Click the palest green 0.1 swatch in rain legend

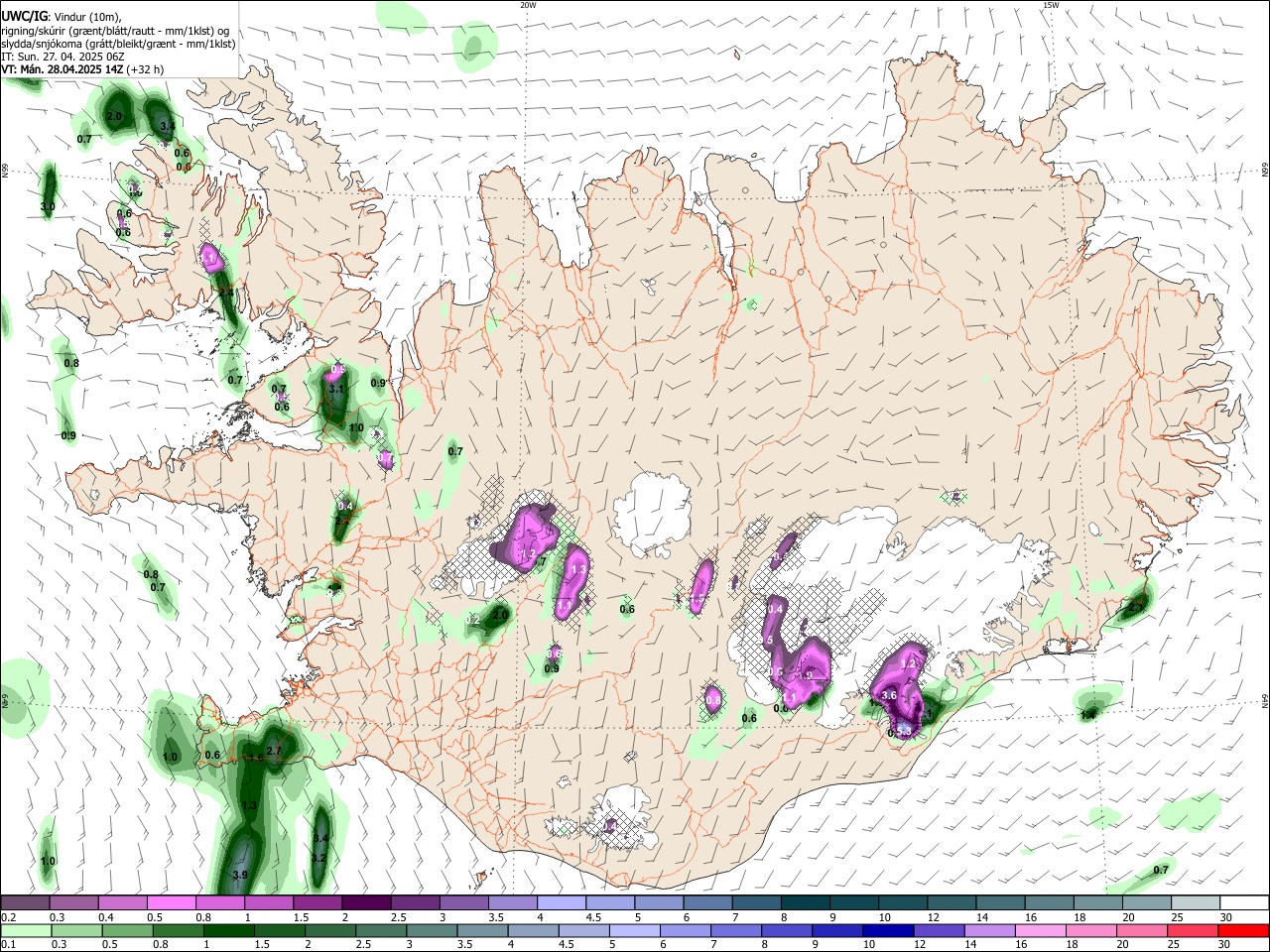point(26,930)
